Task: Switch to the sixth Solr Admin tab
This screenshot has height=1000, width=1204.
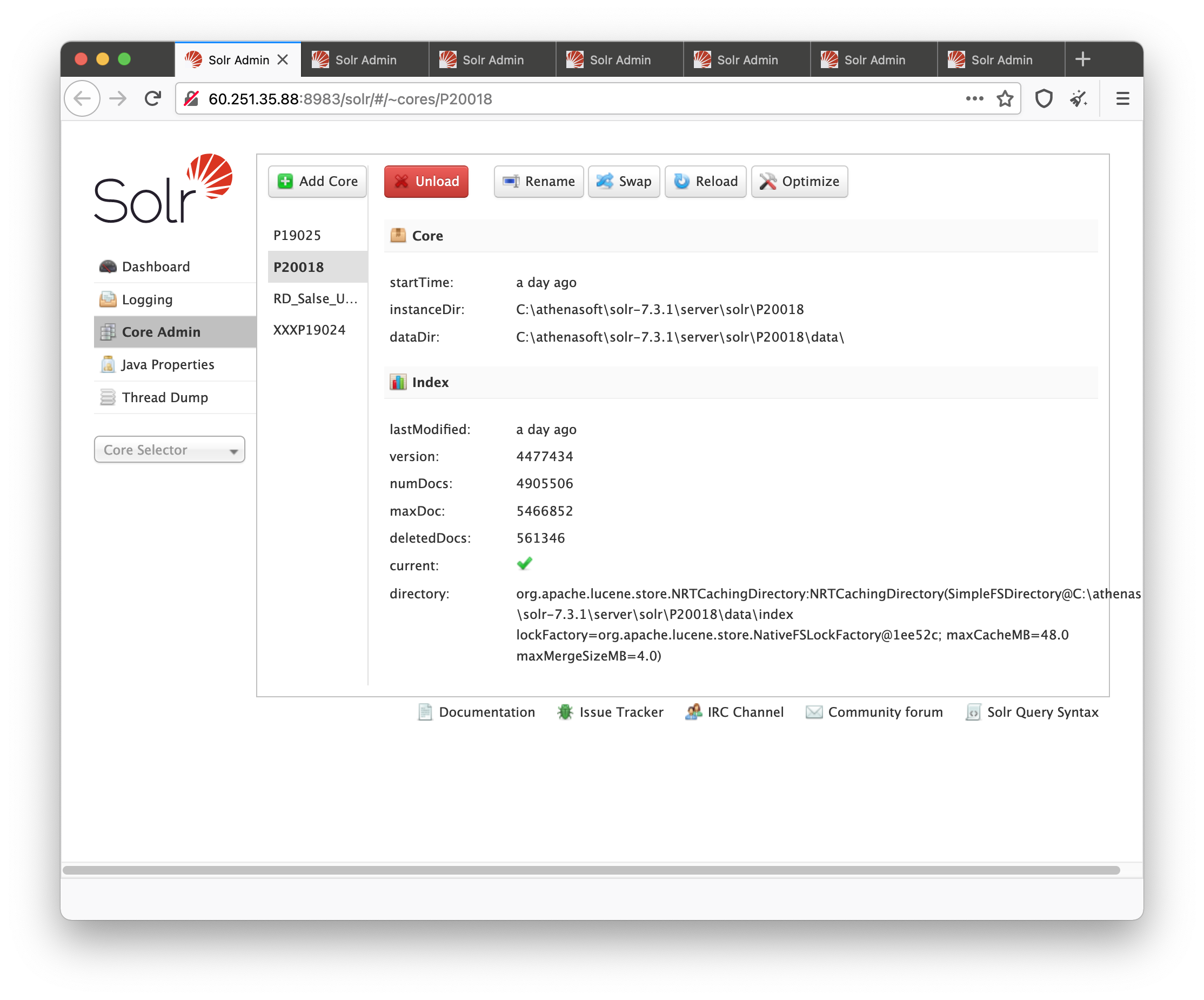Action: (874, 59)
